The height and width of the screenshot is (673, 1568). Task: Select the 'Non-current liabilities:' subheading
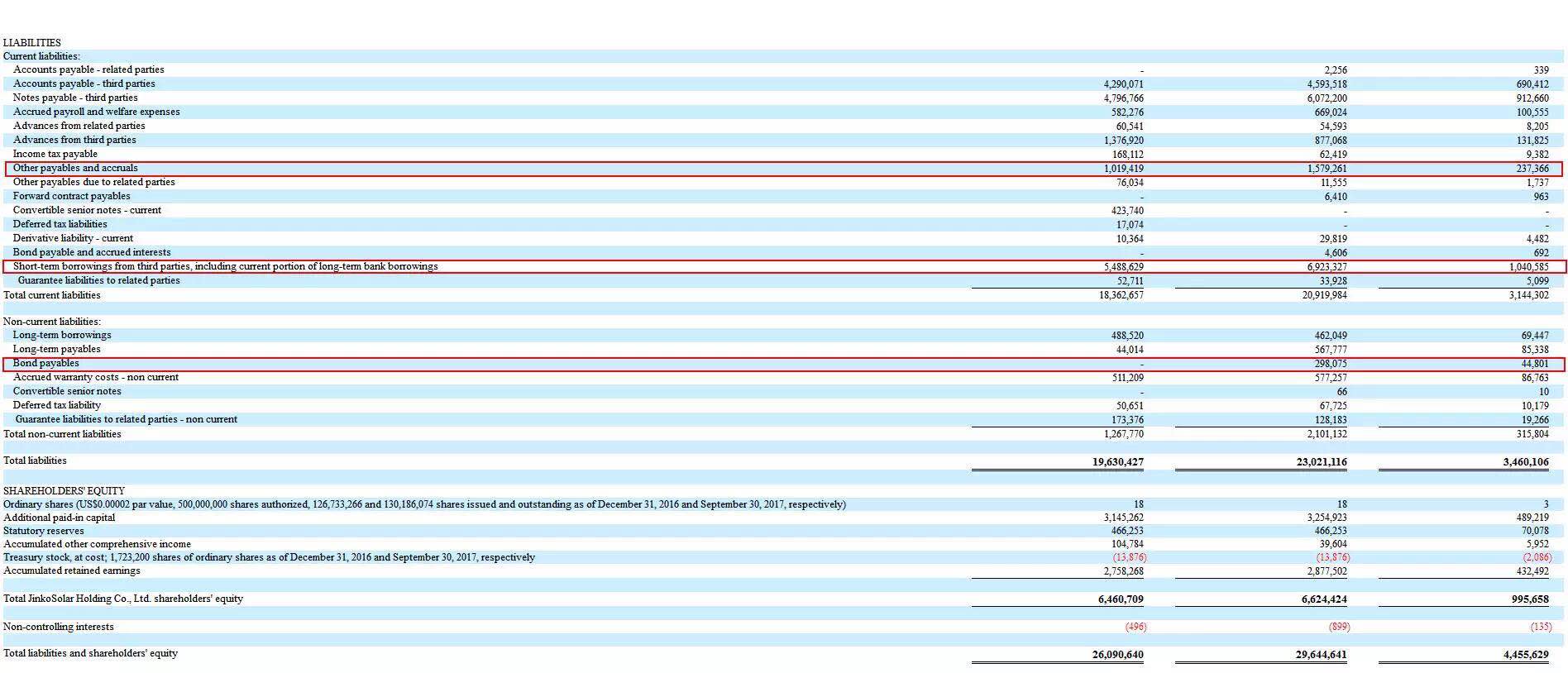(52, 322)
